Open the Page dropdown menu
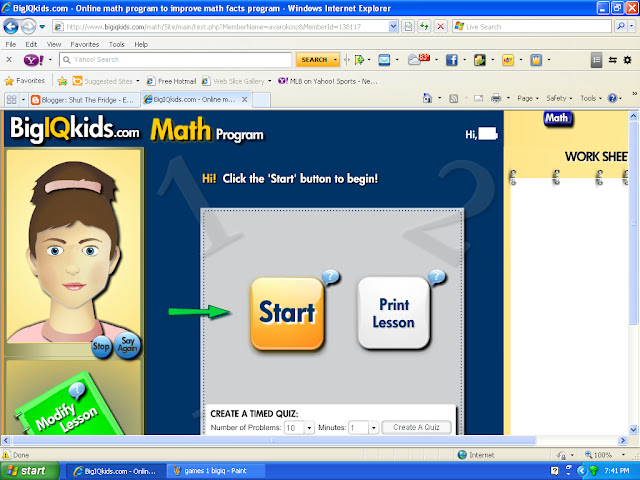 (x=528, y=98)
